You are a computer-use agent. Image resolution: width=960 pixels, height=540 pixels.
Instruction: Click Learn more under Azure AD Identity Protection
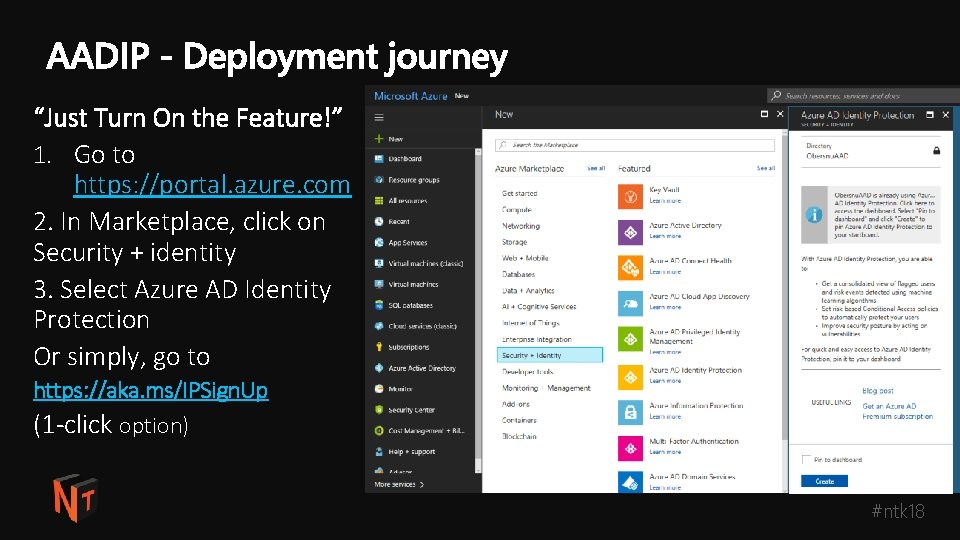tap(665, 381)
